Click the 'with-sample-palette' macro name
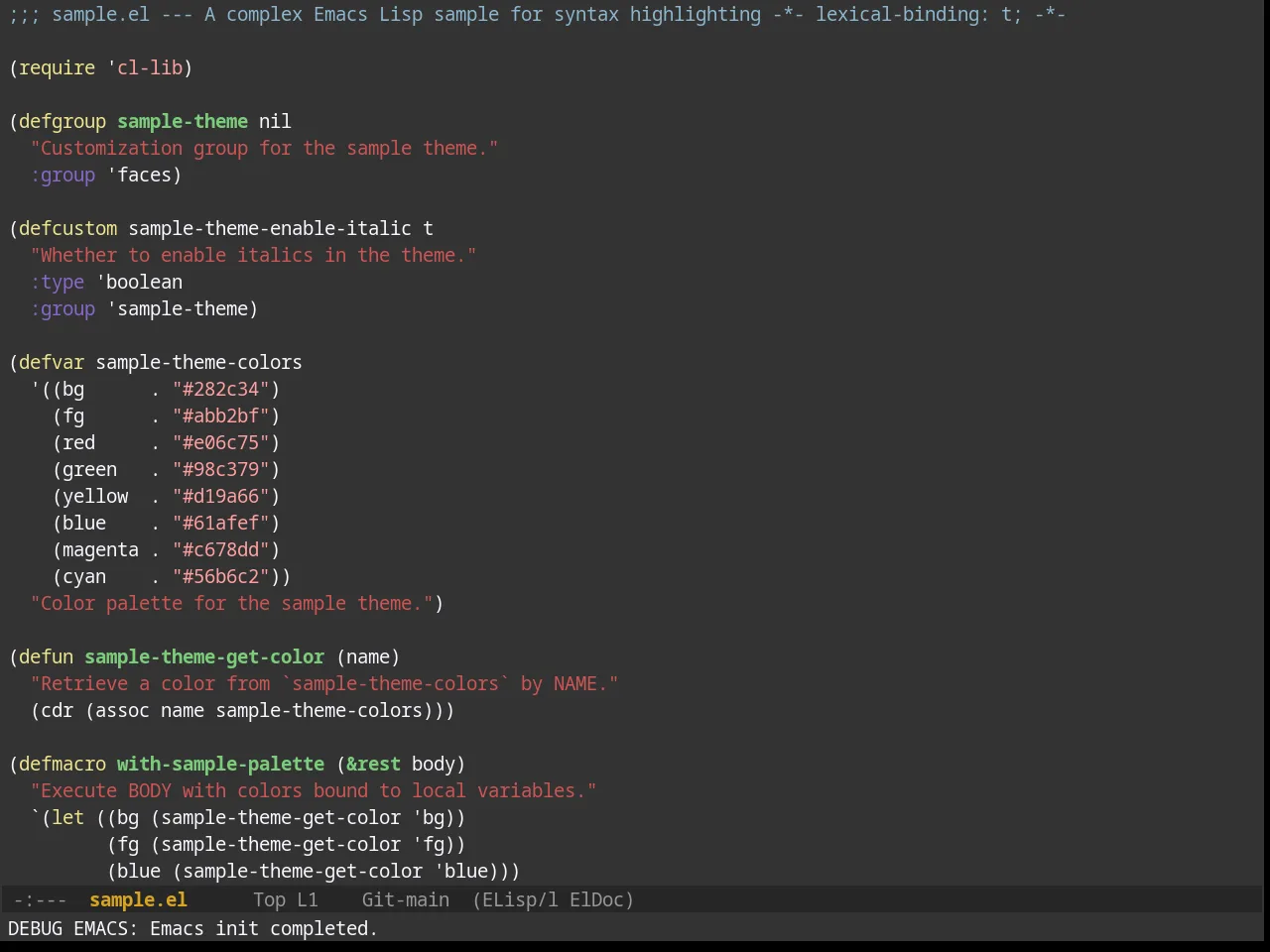 (220, 764)
